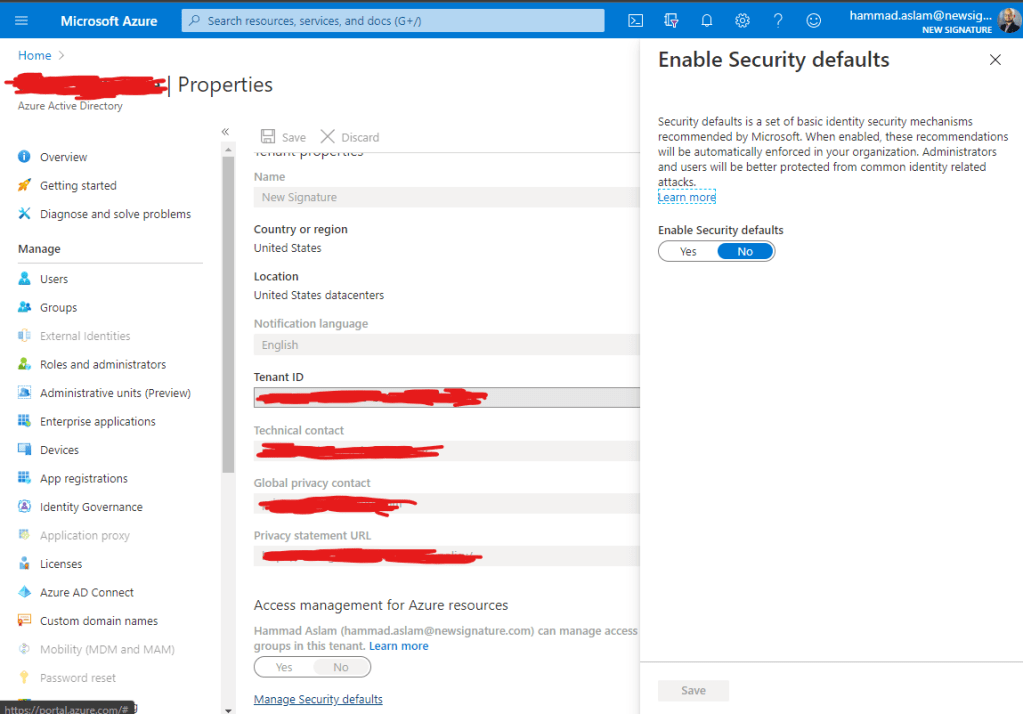
Task: Open the hamburger portal menu
Action: pyautogui.click(x=22, y=20)
